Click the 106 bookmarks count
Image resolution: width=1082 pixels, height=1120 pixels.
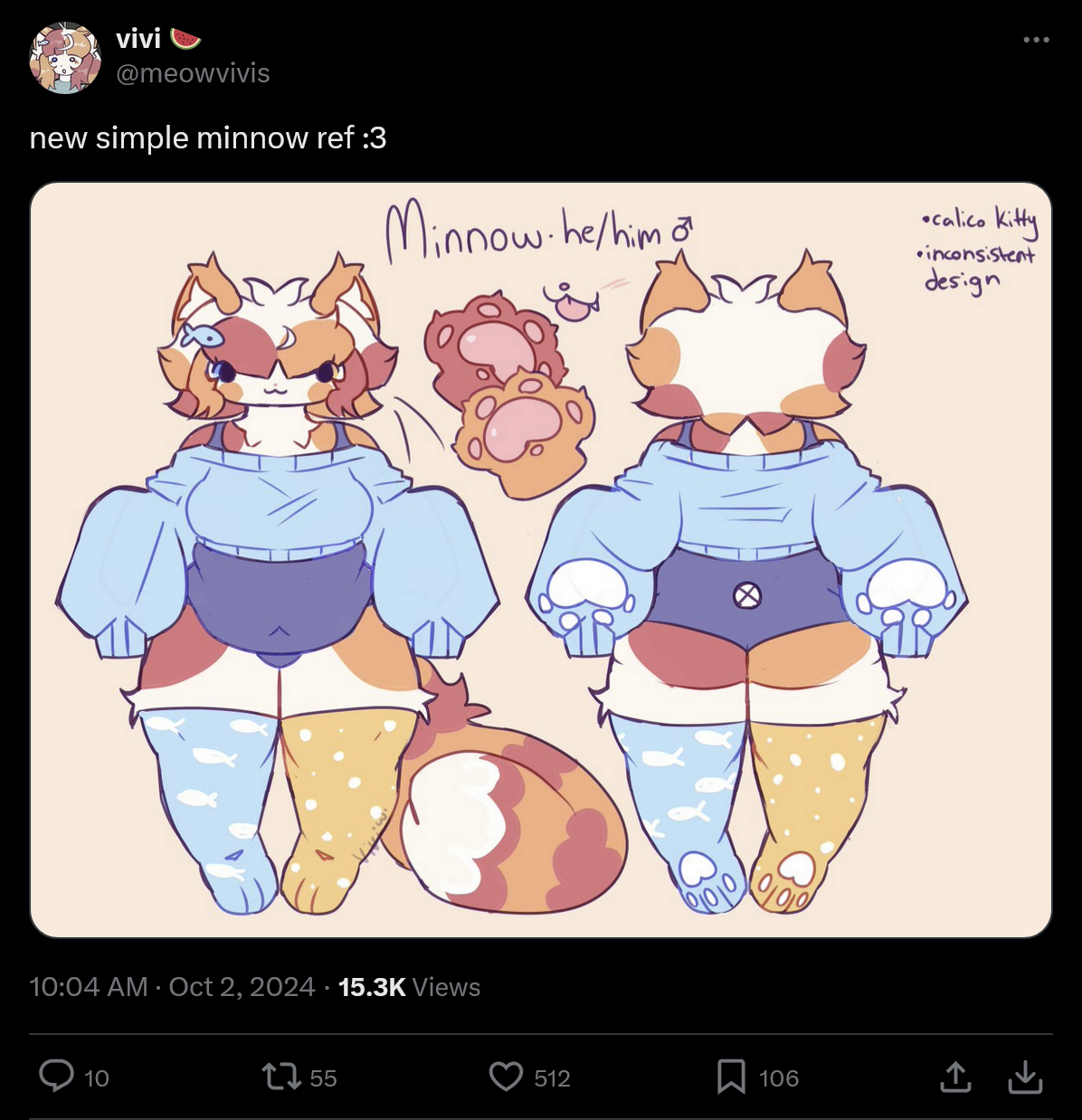pos(779,1078)
